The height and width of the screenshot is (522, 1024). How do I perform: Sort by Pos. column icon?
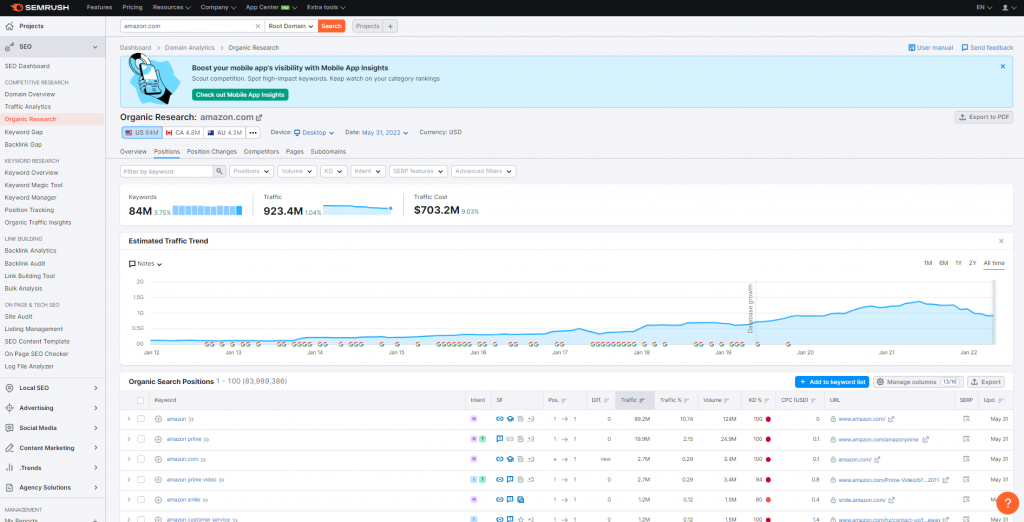564,400
